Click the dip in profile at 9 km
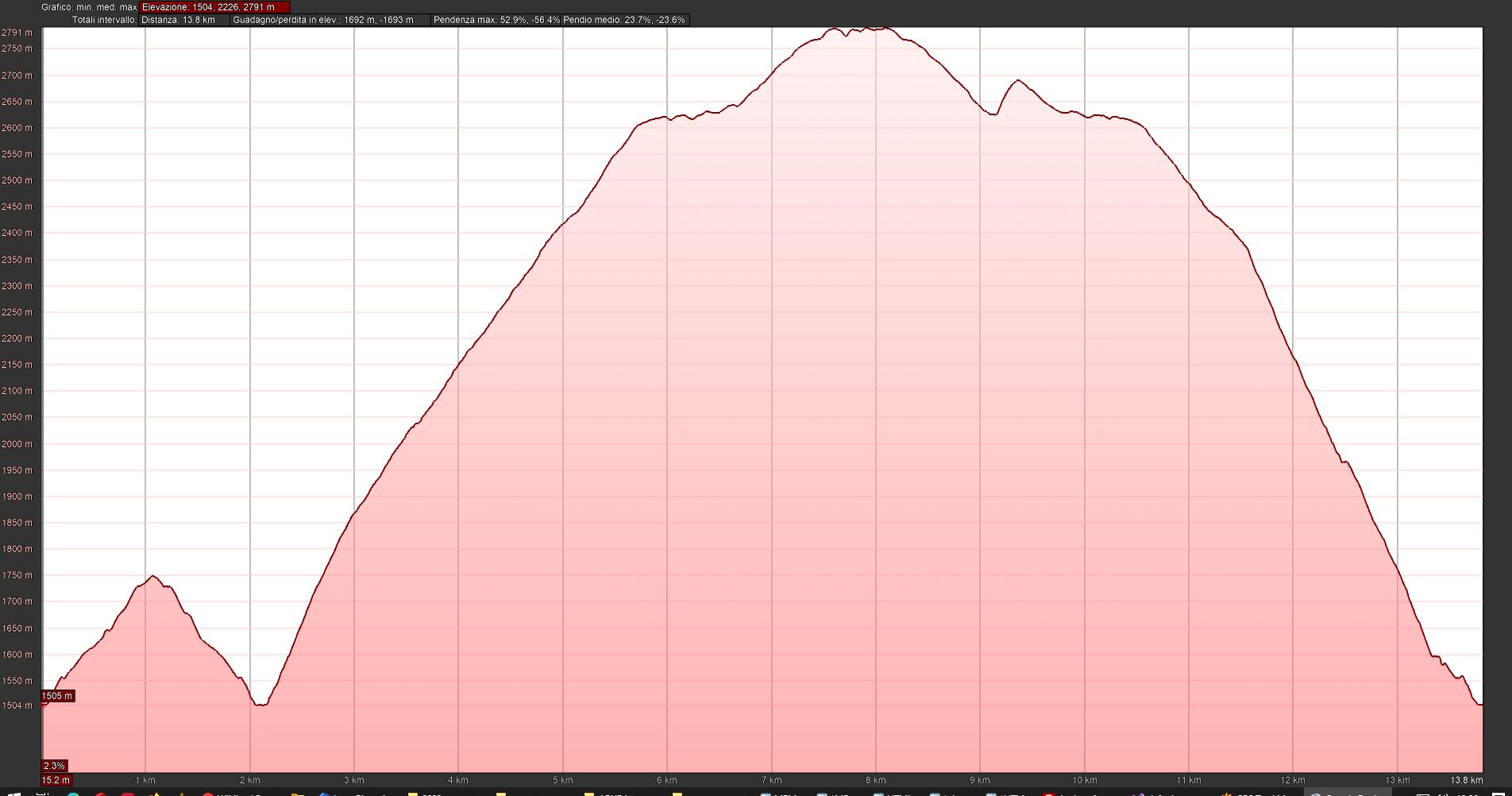Image resolution: width=1512 pixels, height=796 pixels. pyautogui.click(x=992, y=114)
